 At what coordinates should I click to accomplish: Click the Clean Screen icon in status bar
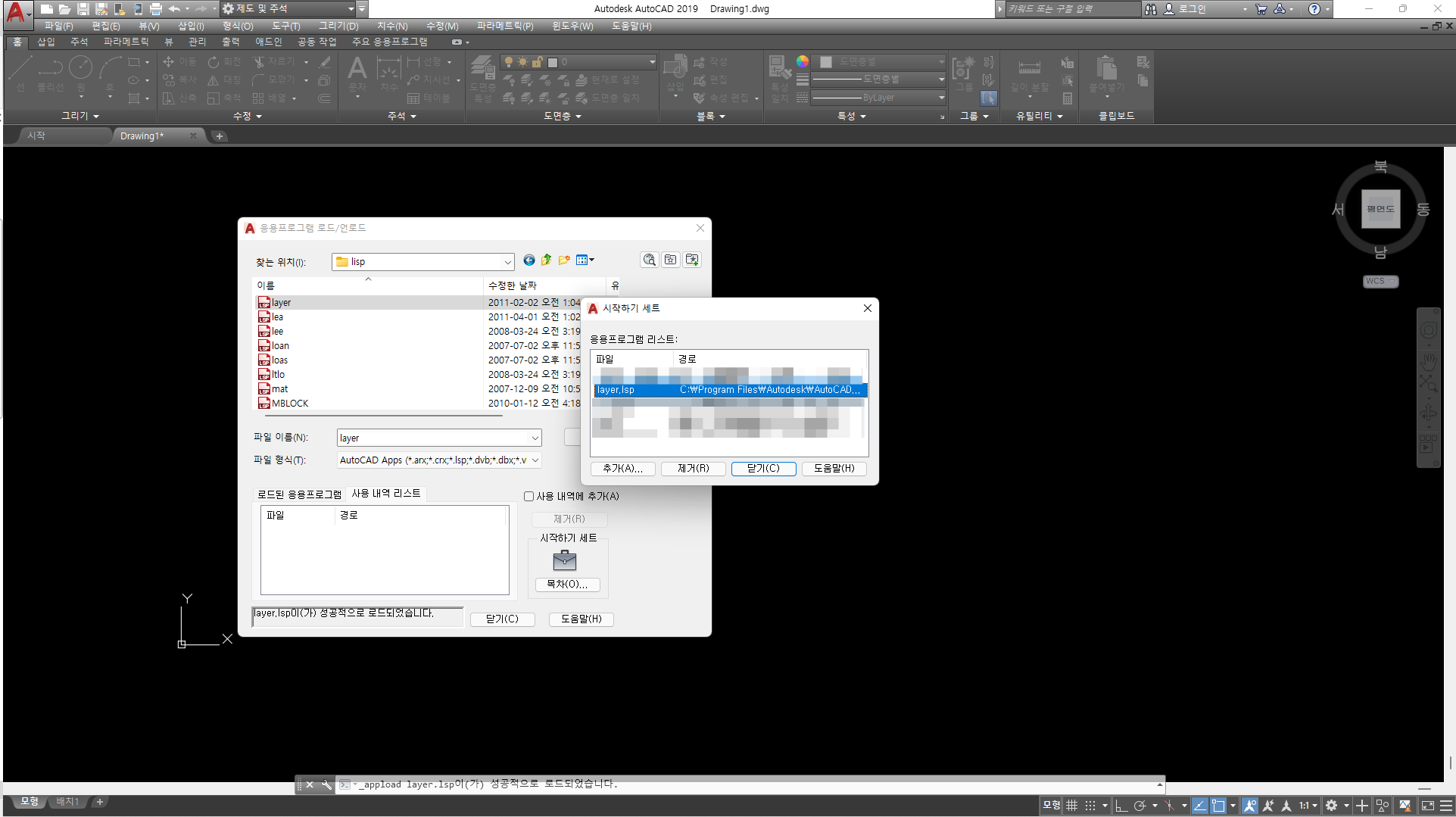tap(1427, 806)
